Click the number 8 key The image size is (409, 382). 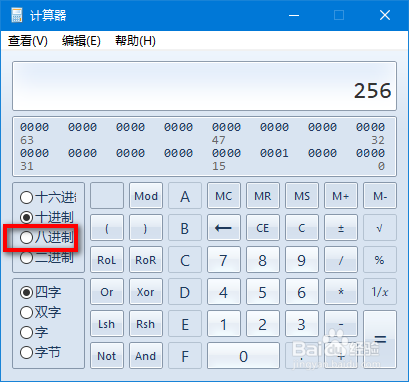tap(263, 260)
